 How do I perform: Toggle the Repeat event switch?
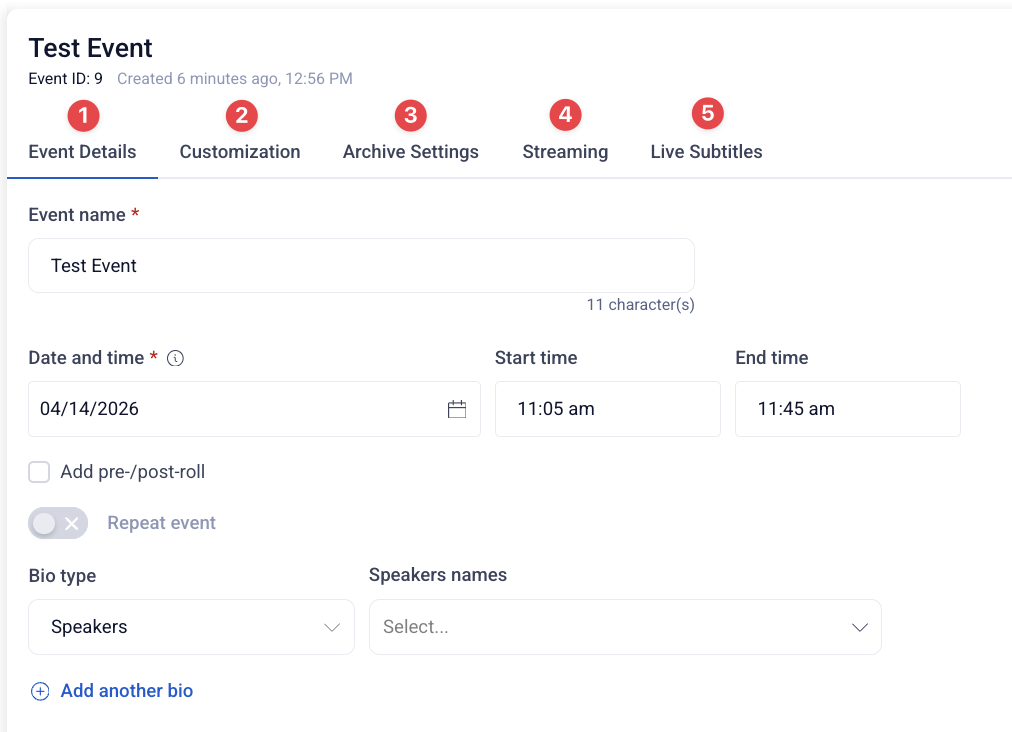[x=58, y=523]
